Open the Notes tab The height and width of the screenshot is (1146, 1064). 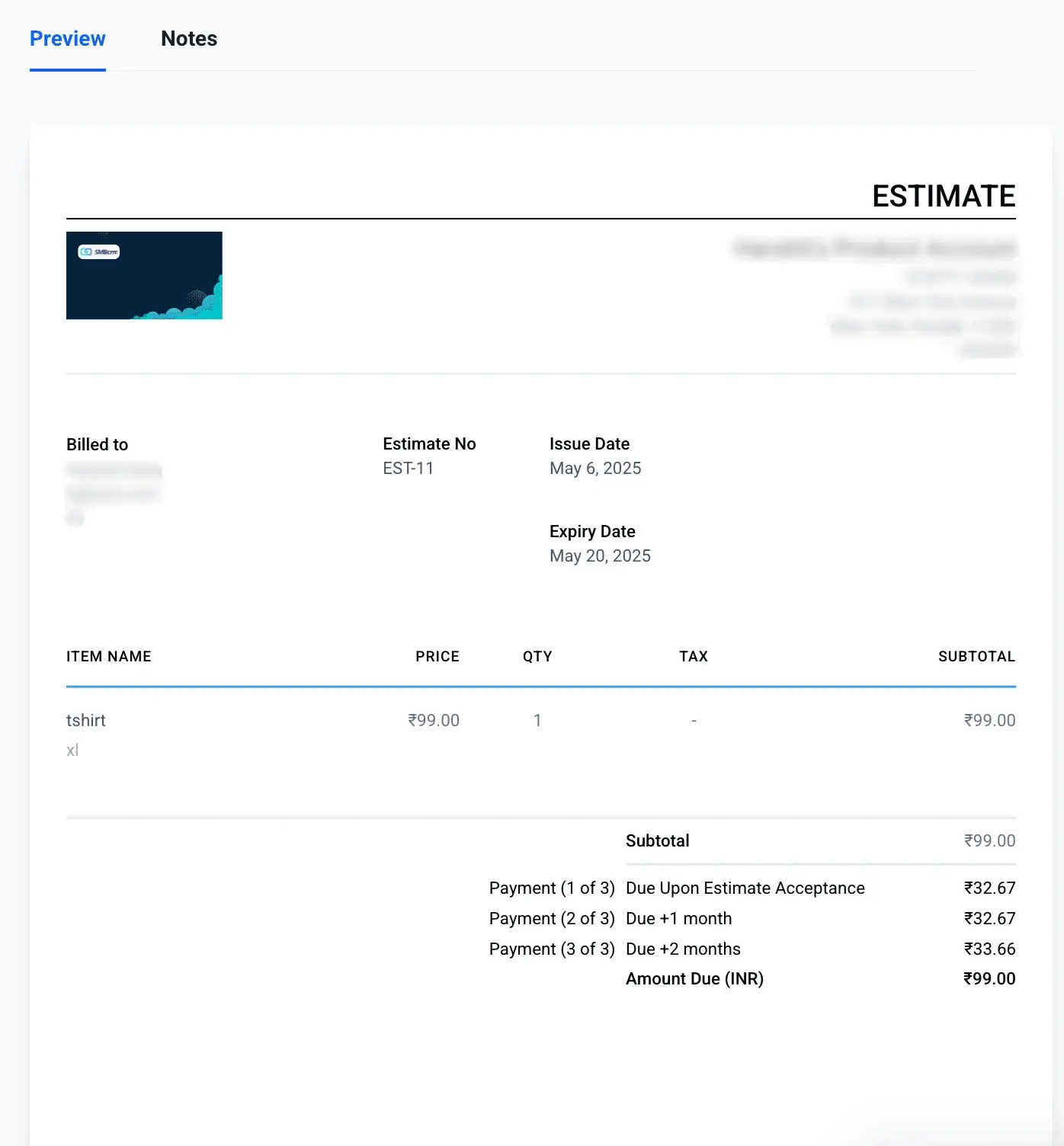tap(189, 39)
